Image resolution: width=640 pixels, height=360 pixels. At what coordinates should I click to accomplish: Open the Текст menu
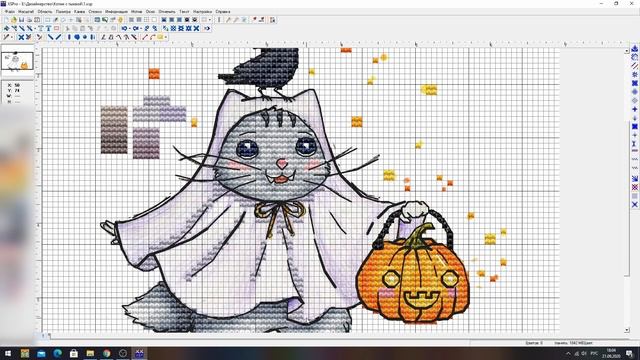[x=184, y=12]
